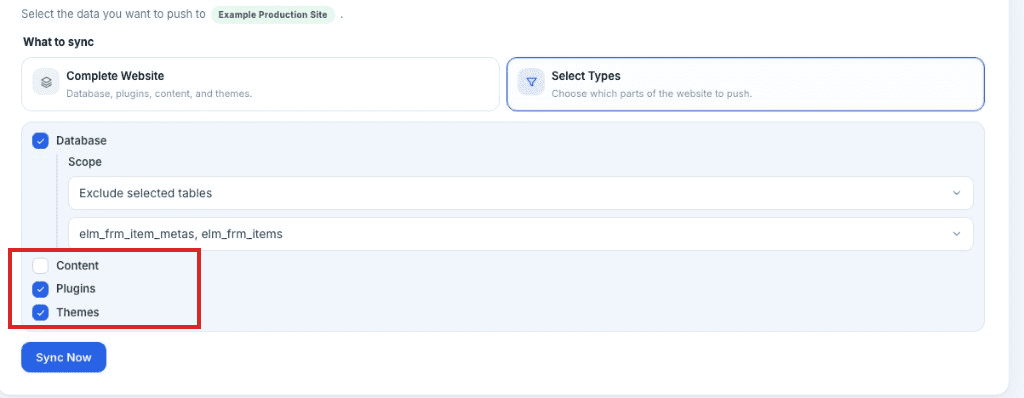Uncheck the Database checkbox
This screenshot has width=1024, height=398.
[40, 141]
